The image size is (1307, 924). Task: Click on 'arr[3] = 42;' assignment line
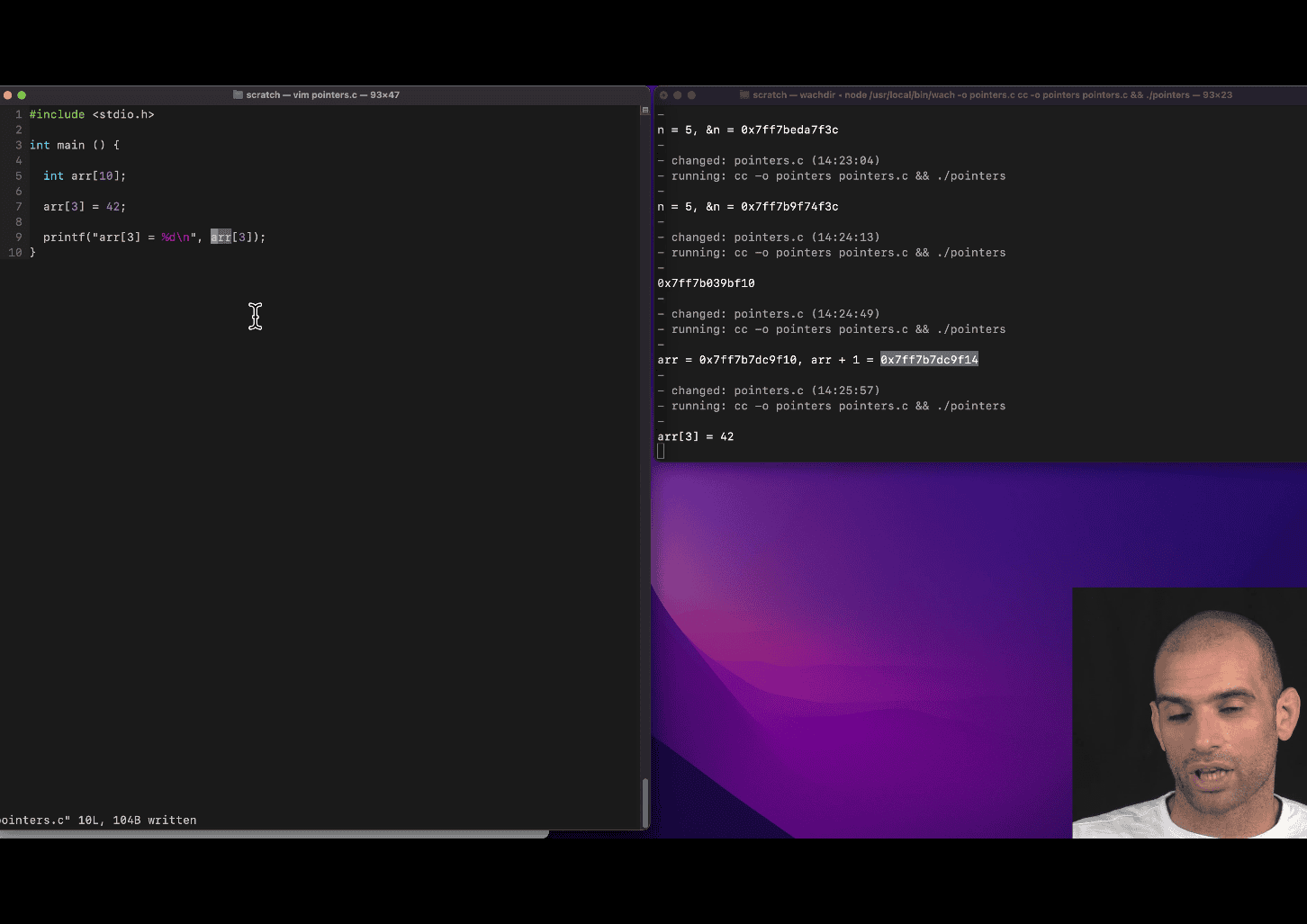85,206
